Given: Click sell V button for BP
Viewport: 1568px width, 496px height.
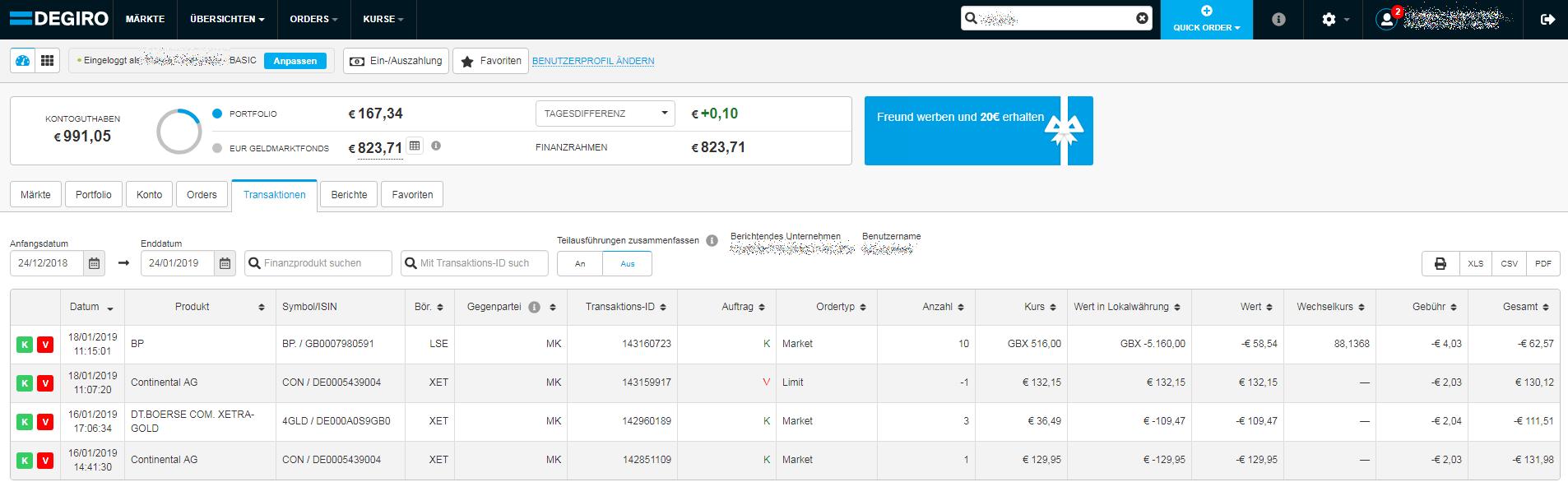Looking at the screenshot, I should tap(45, 344).
